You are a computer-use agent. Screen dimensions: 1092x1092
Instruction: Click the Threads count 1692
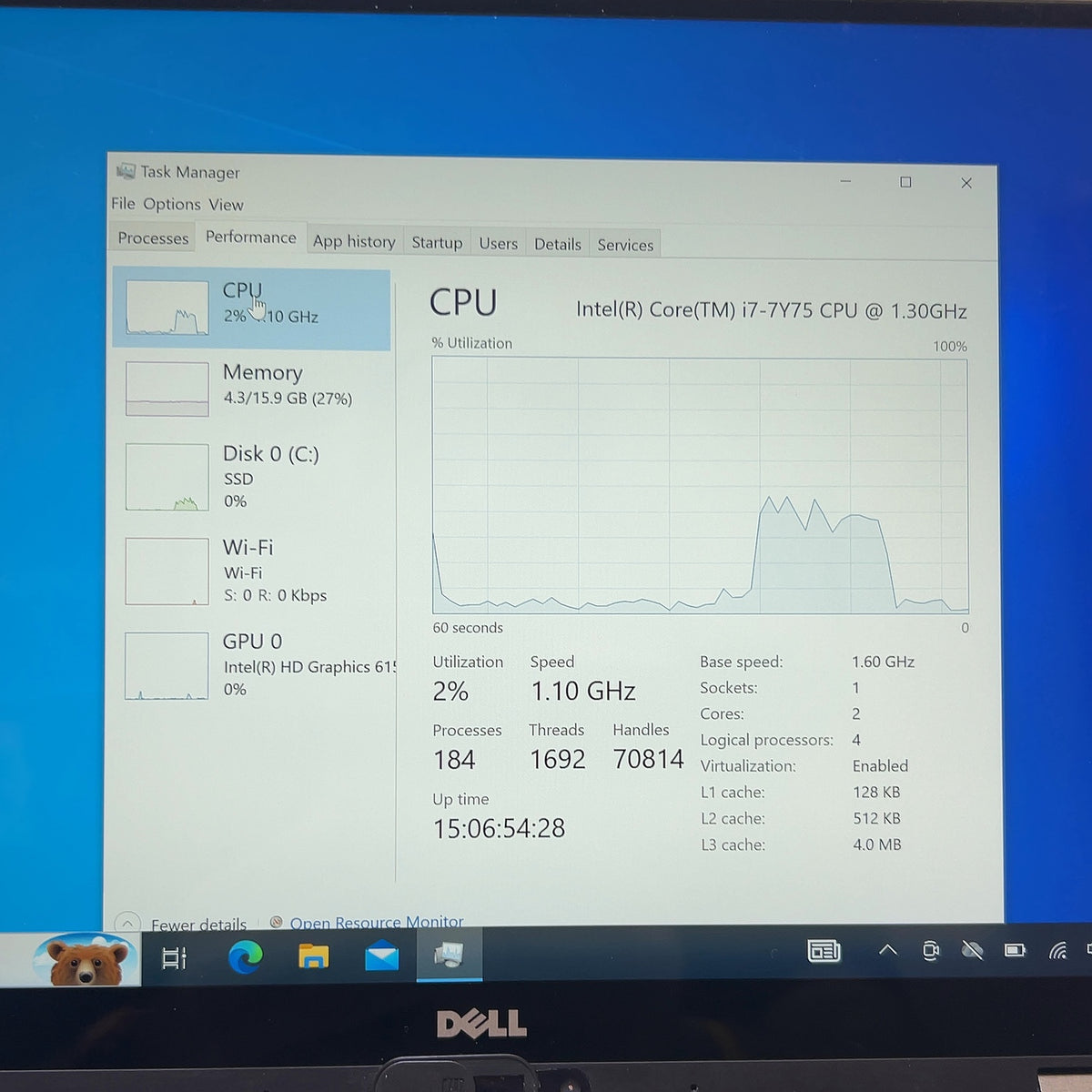pos(557,759)
